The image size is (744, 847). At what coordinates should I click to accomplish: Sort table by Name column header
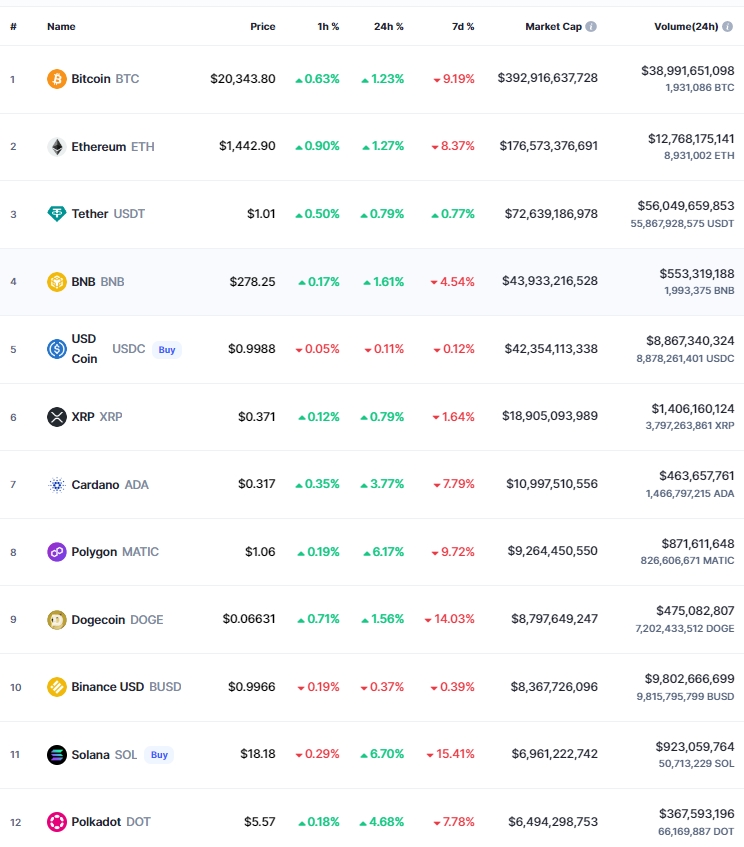pyautogui.click(x=61, y=26)
